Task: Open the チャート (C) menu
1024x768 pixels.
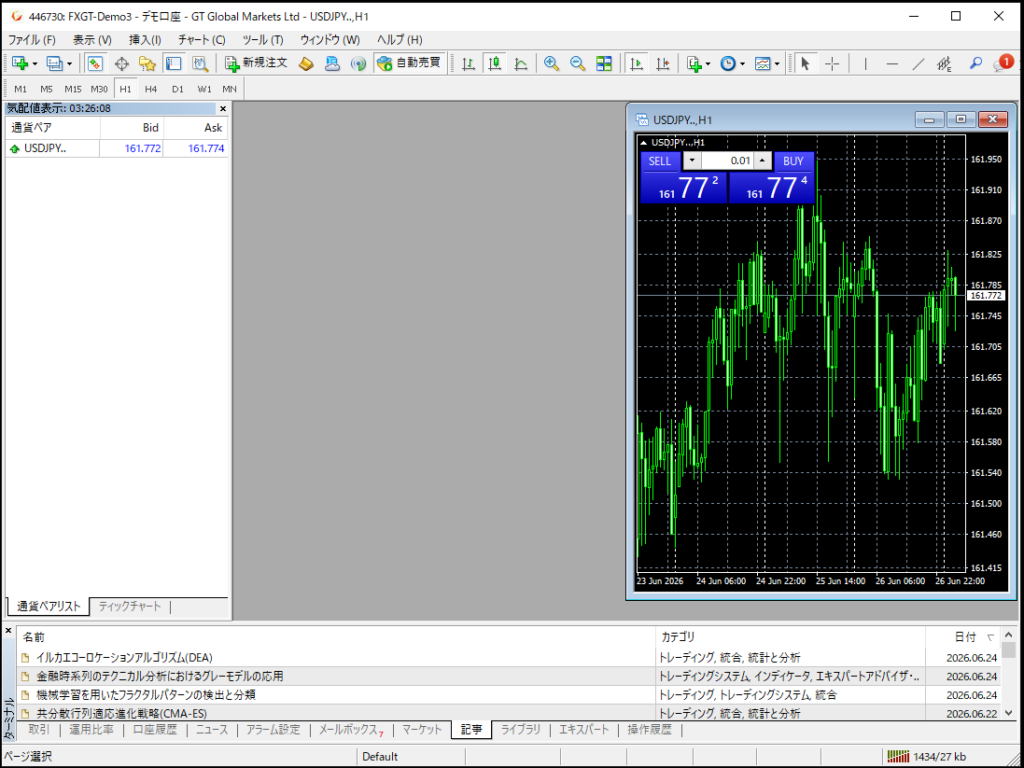Action: (201, 40)
